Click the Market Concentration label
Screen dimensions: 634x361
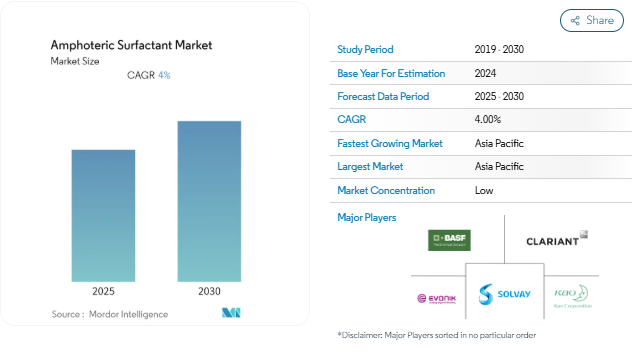click(386, 190)
